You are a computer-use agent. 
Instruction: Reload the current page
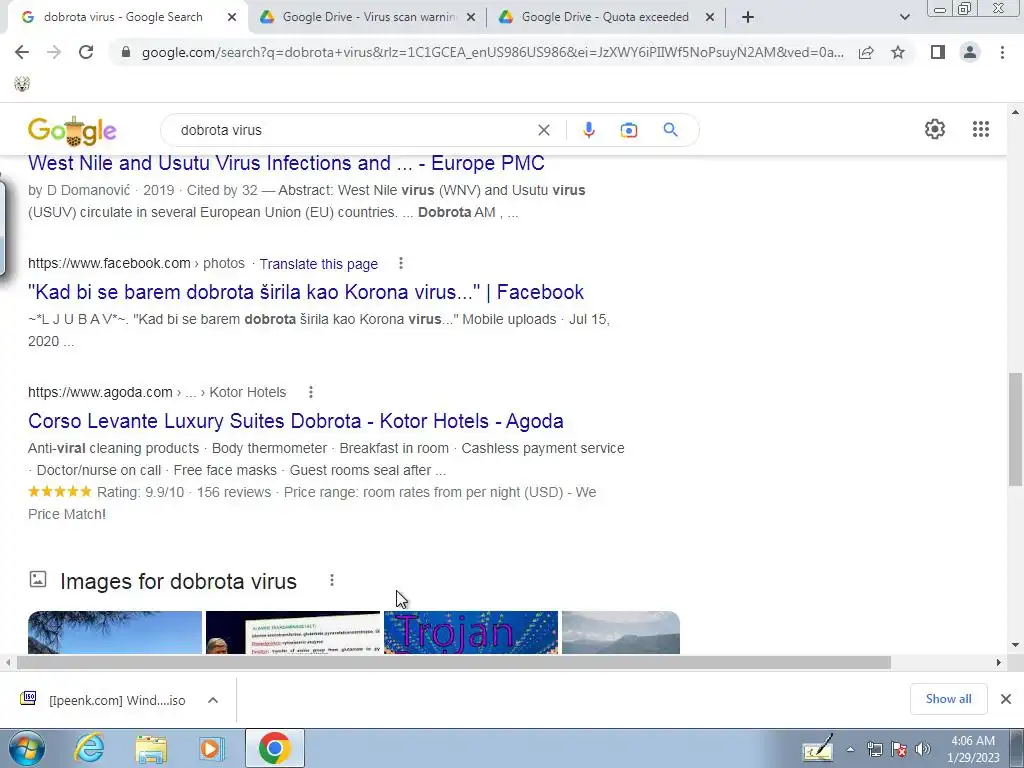[x=86, y=52]
